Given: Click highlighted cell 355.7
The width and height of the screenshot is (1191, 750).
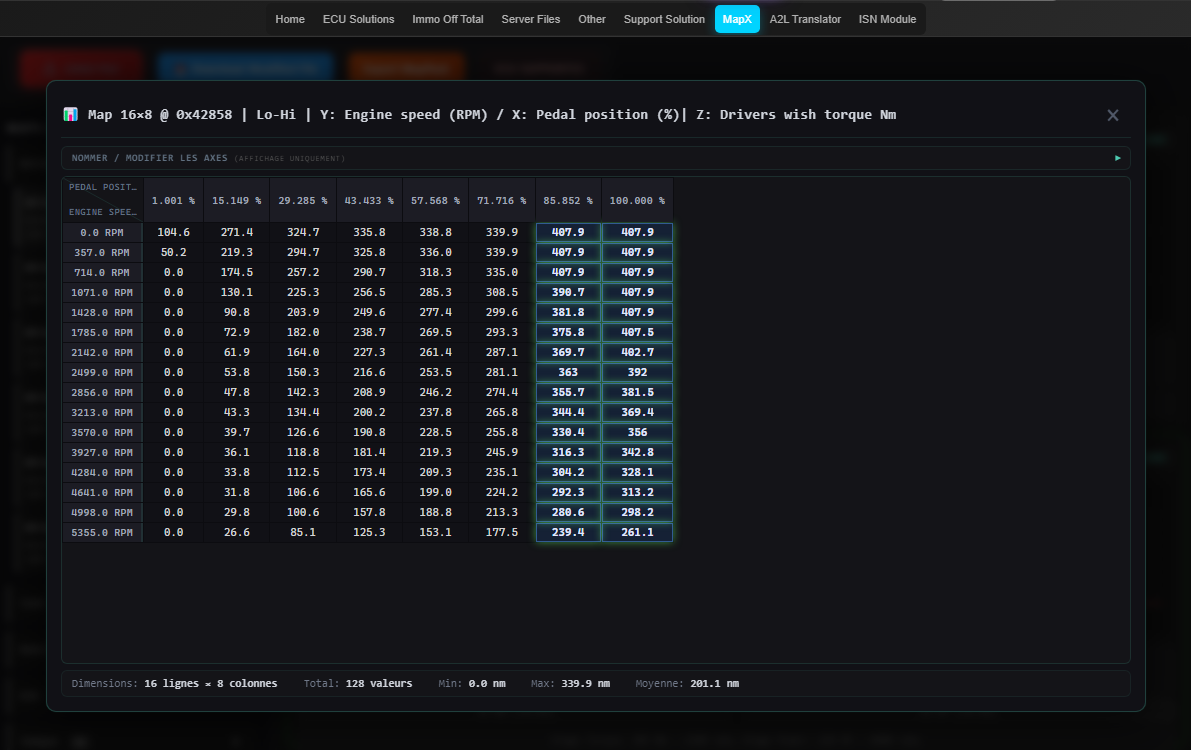Looking at the screenshot, I should (568, 392).
